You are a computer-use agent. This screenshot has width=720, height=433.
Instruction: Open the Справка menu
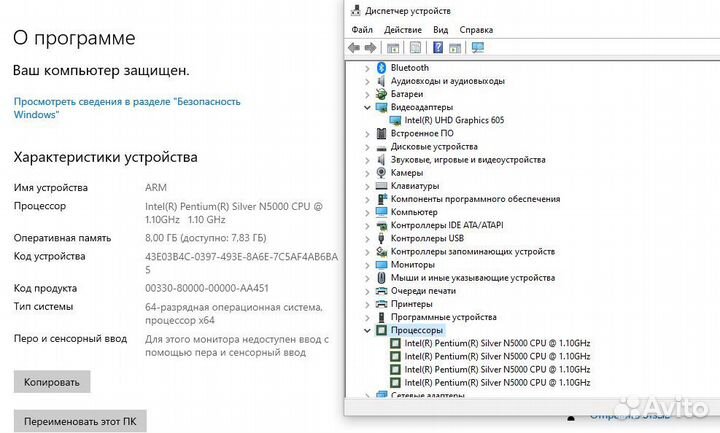coord(476,30)
